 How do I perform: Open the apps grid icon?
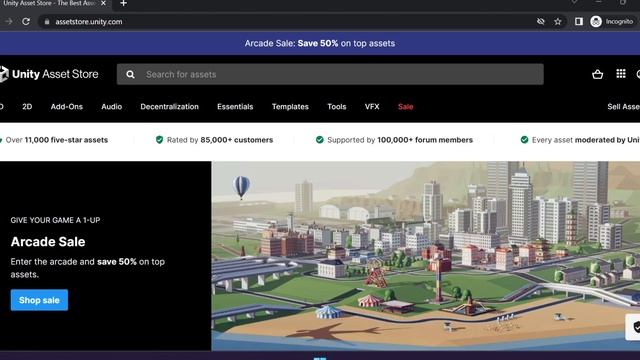[x=621, y=74]
